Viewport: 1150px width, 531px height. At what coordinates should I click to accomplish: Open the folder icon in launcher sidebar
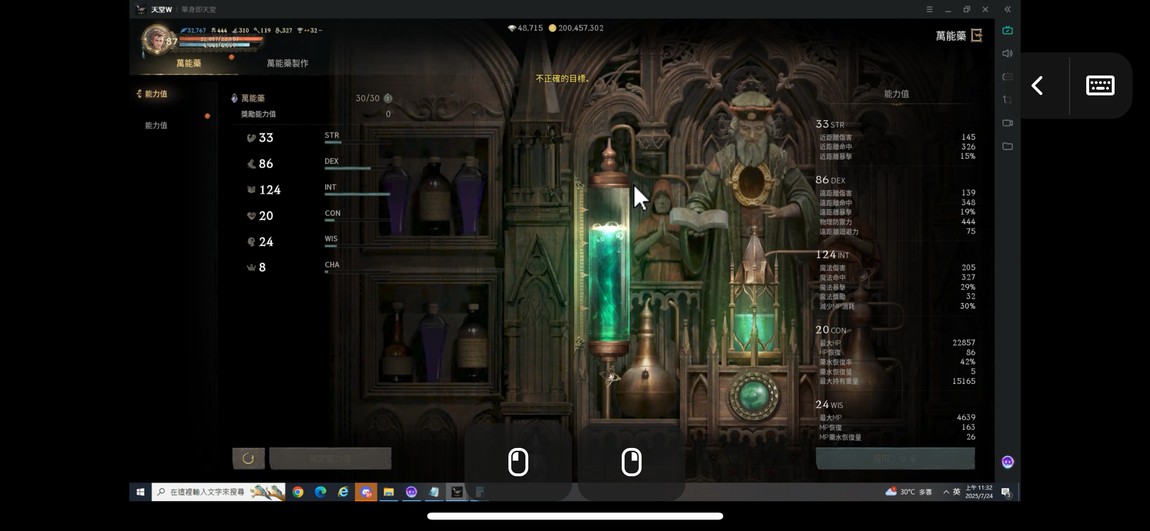(1007, 146)
